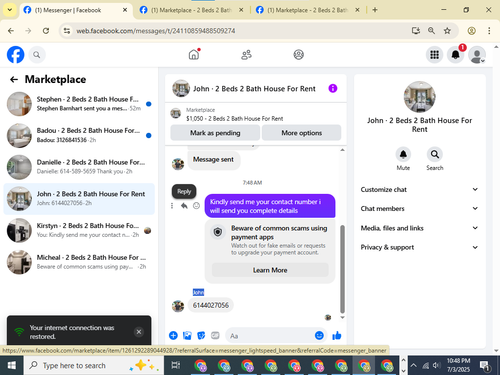Open the browser zoom magnifier icon
The image size is (500, 375).
[x=431, y=31]
